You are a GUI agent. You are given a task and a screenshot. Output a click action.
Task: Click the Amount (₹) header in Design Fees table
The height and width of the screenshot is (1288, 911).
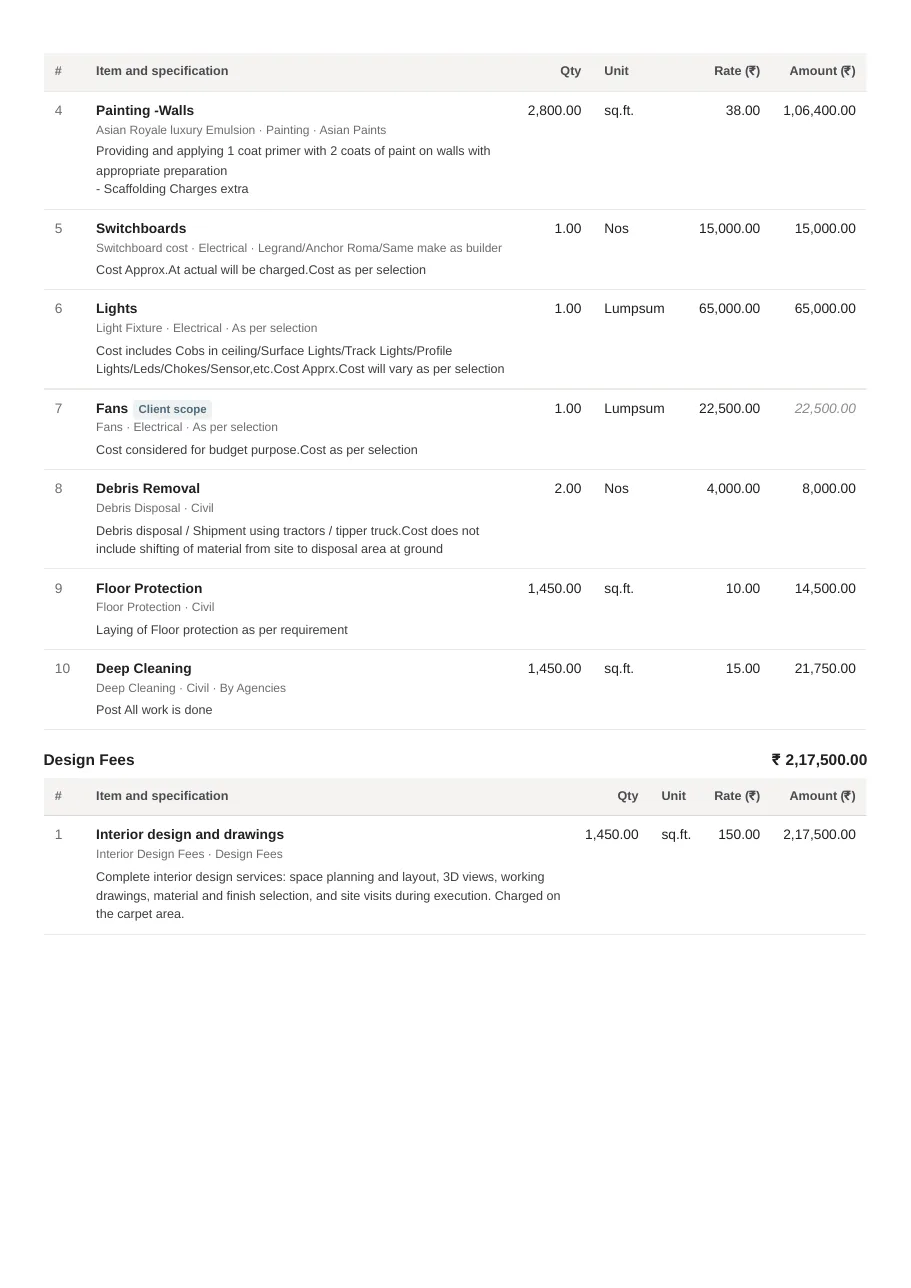(x=822, y=796)
